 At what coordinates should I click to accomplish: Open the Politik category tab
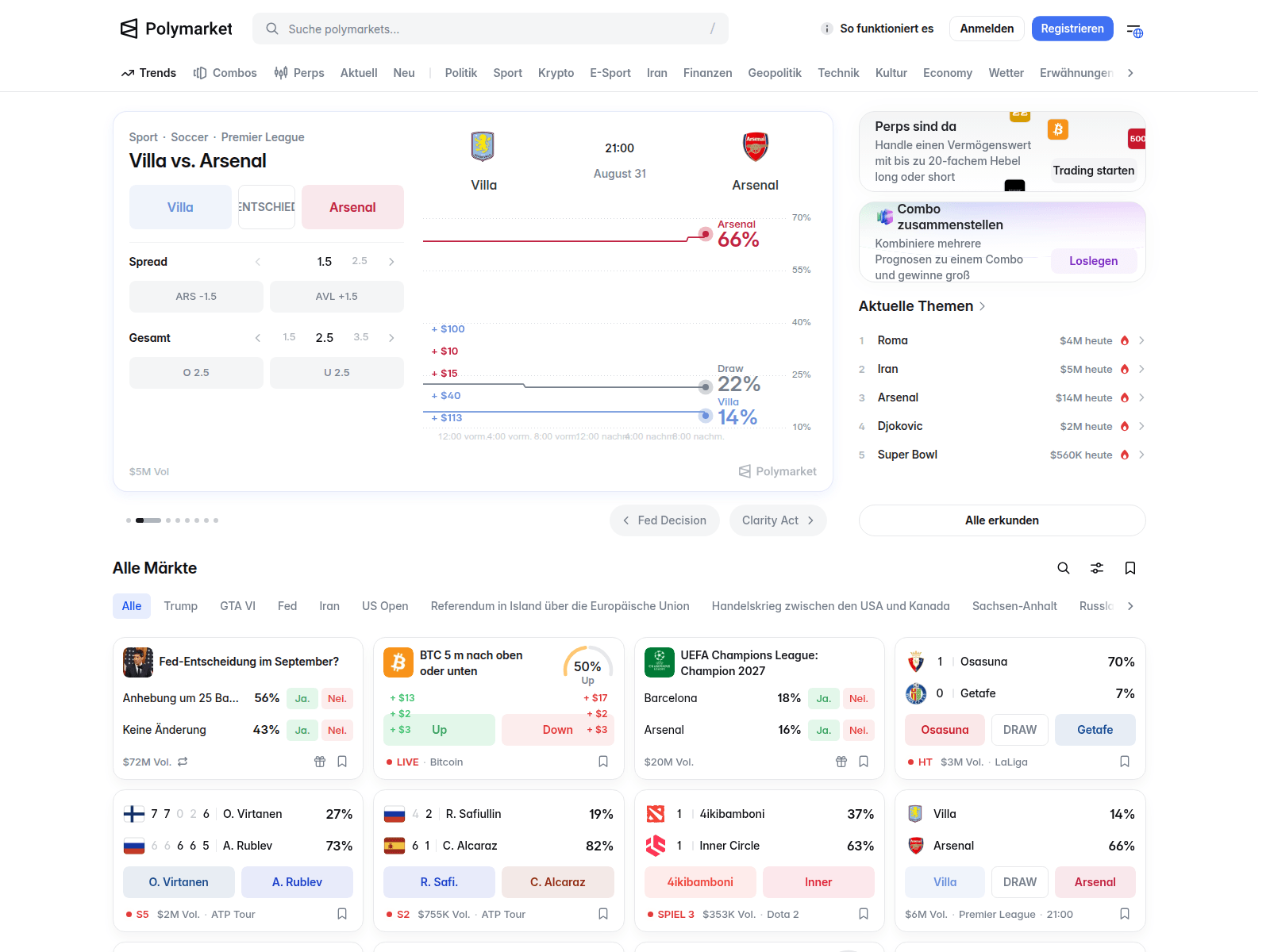point(461,73)
